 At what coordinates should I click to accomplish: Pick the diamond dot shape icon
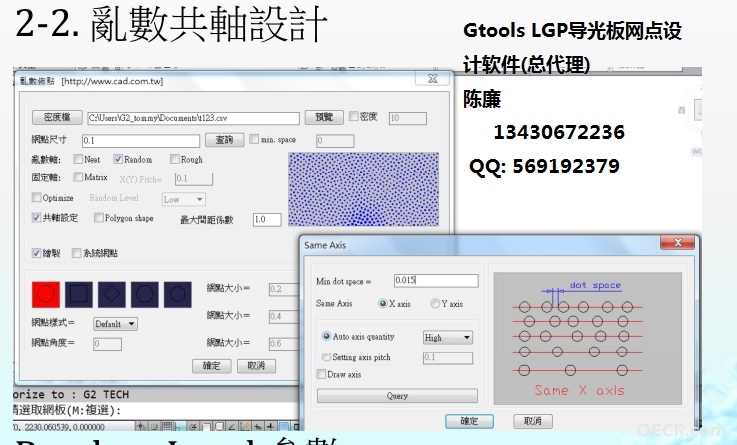tap(111, 294)
